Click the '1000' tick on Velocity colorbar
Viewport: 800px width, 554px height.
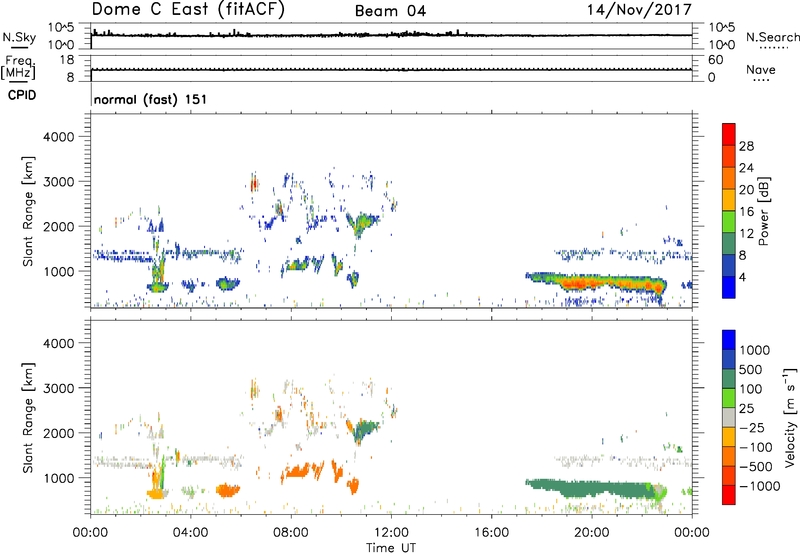coord(755,350)
